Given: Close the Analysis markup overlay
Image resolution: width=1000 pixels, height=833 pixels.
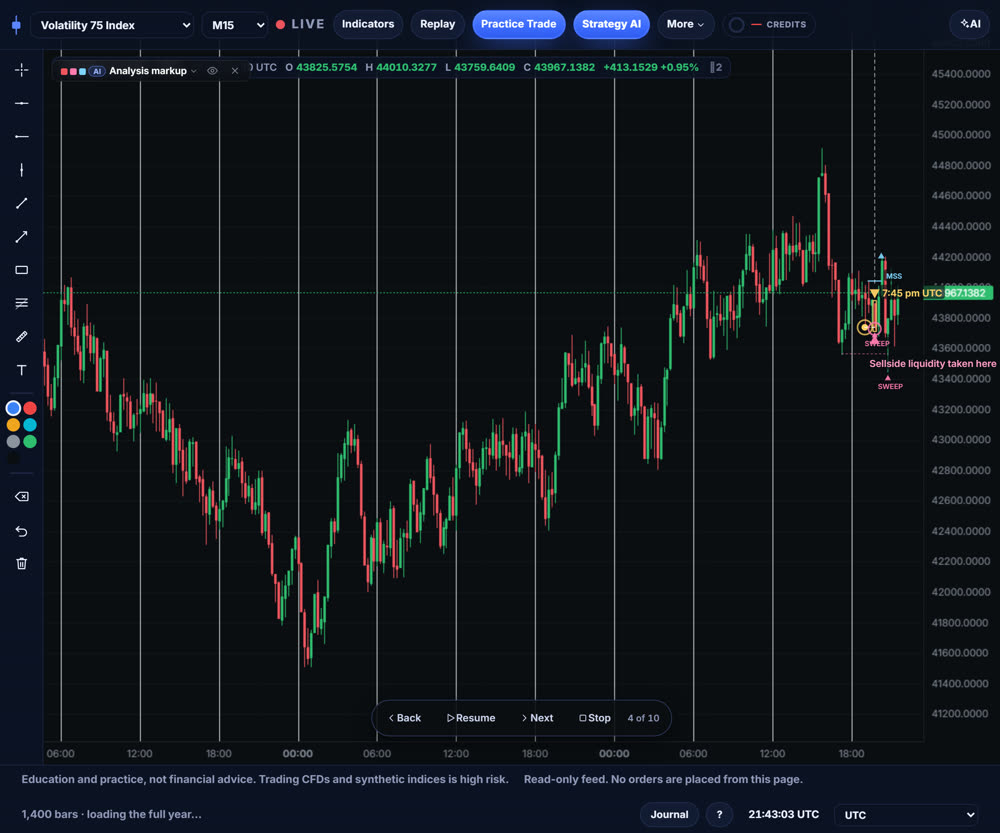Looking at the screenshot, I should (235, 71).
